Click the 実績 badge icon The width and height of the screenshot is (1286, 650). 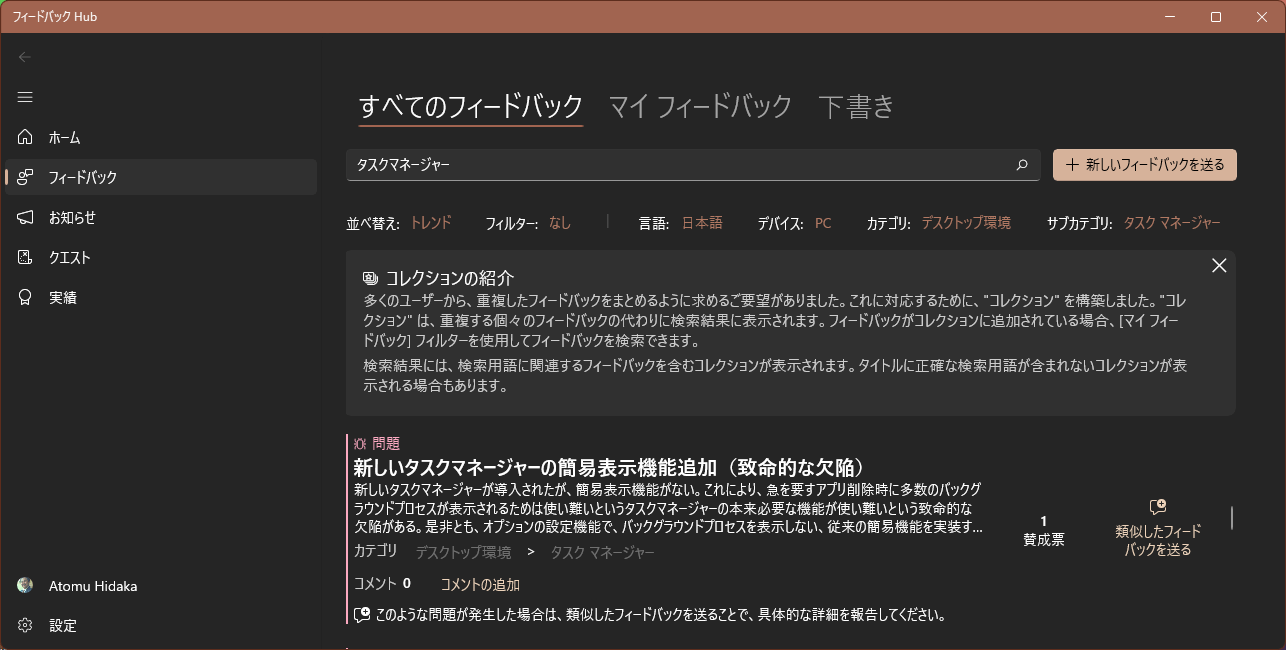[x=26, y=297]
